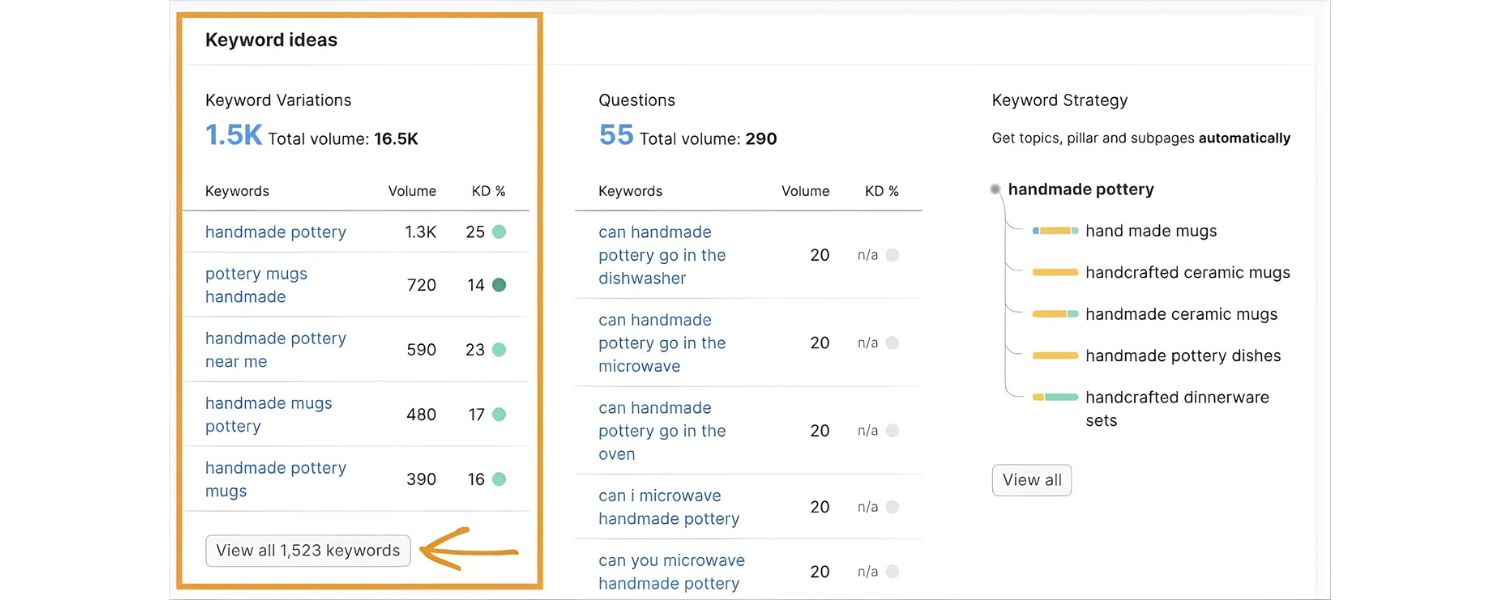Click the grey root node of handmade pottery
This screenshot has height=600, width=1500.
tap(995, 189)
